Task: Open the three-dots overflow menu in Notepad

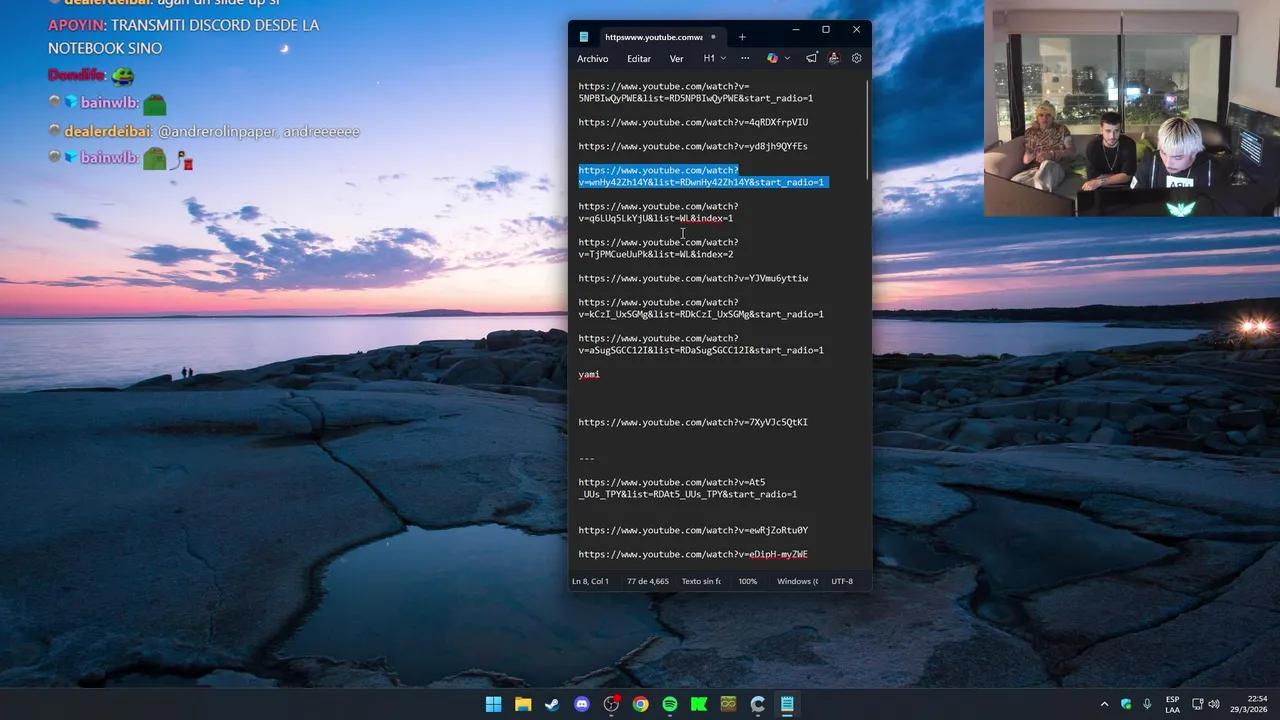Action: [x=745, y=58]
